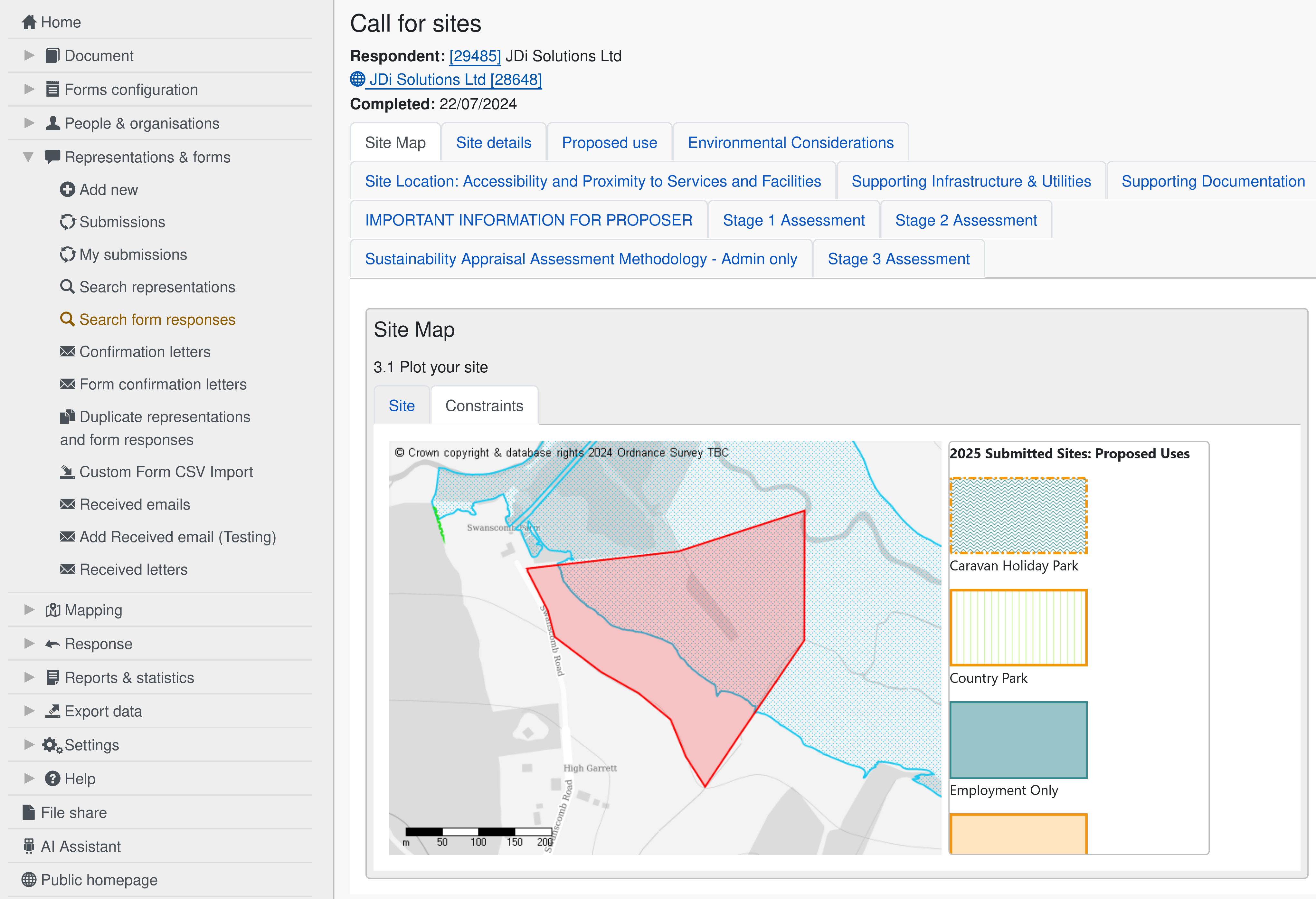Viewport: 1316px width, 899px height.
Task: Expand the Reports & statistics section
Action: pos(29,677)
